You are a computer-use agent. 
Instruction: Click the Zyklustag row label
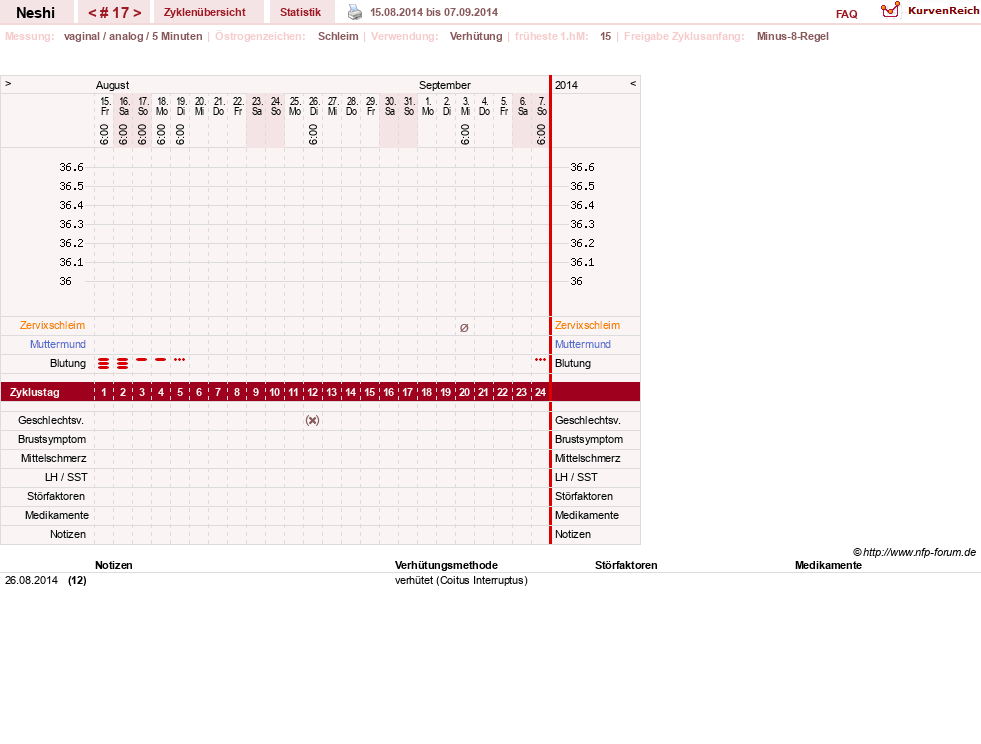point(34,392)
